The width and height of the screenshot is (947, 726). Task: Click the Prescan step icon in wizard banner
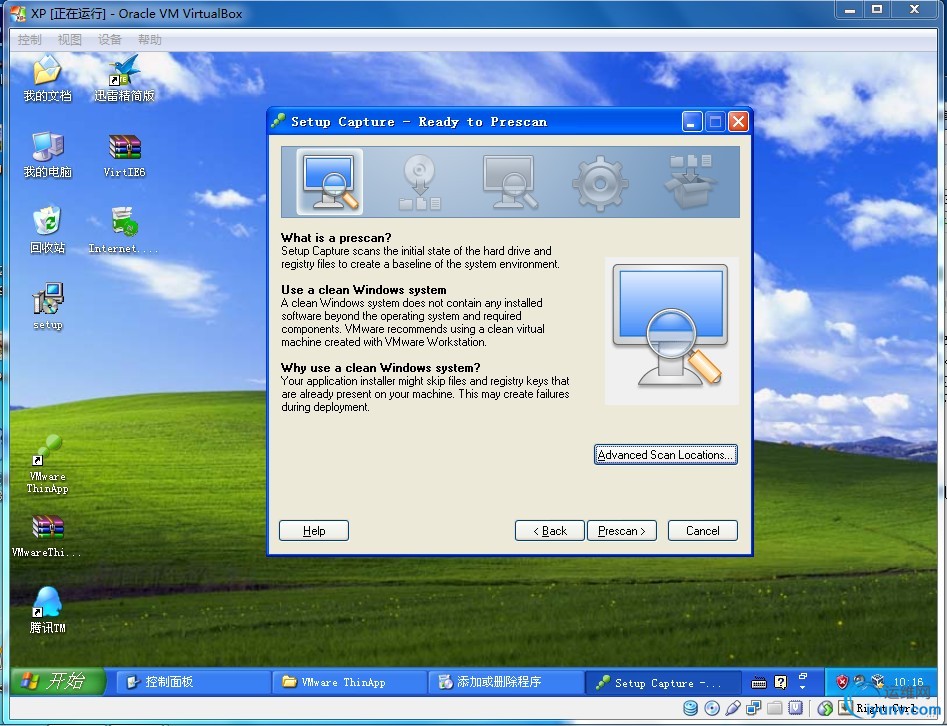click(x=330, y=182)
